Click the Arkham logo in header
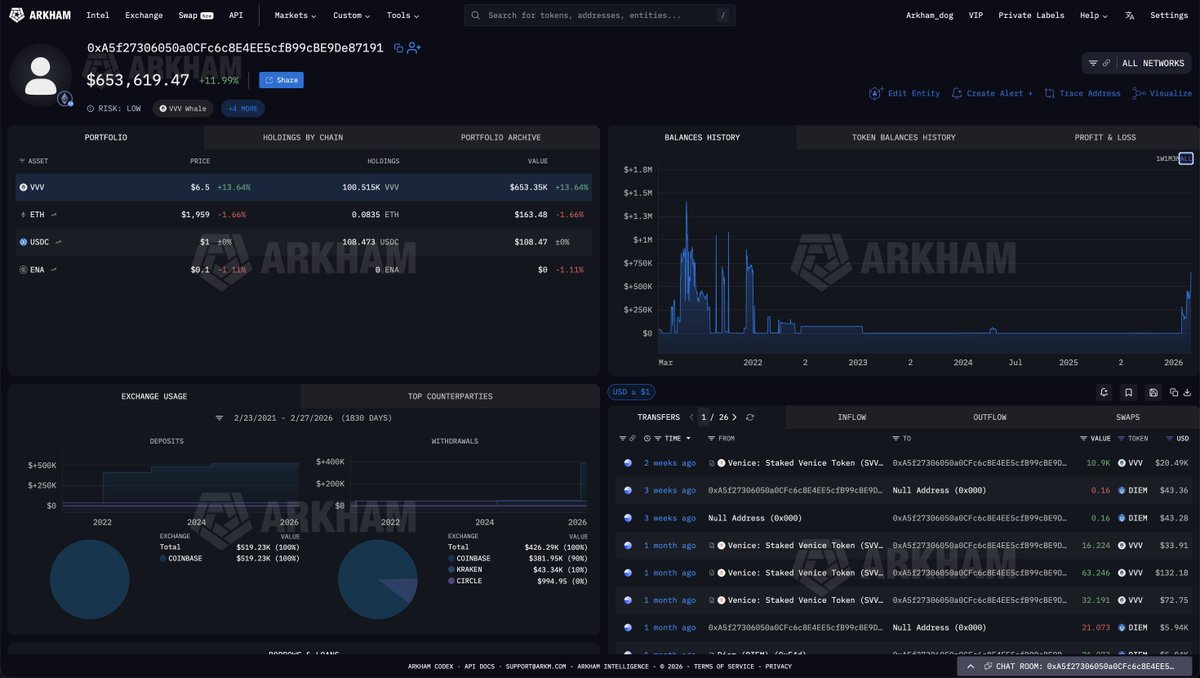Viewport: 1200px width, 678px height. pyautogui.click(x=38, y=15)
